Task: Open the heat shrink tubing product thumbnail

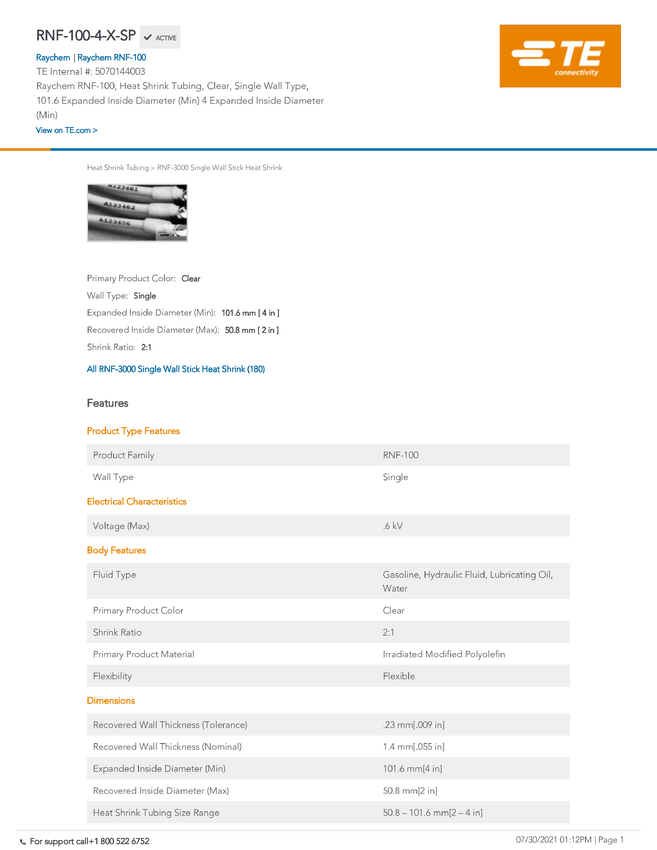Action: 137,212
